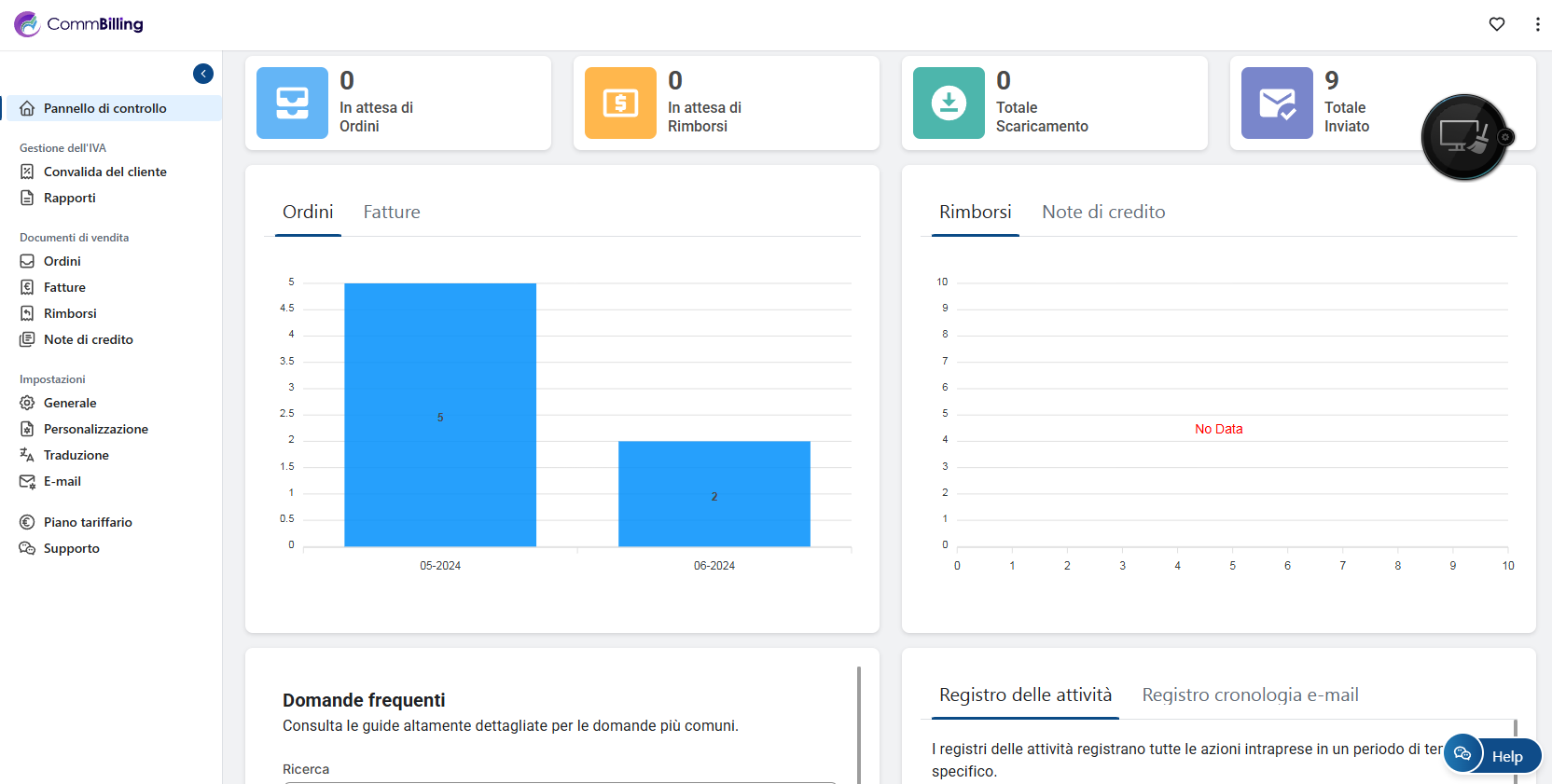Click the Domande frequenti panel scrollbar
The width and height of the screenshot is (1552, 784).
pyautogui.click(x=858, y=725)
